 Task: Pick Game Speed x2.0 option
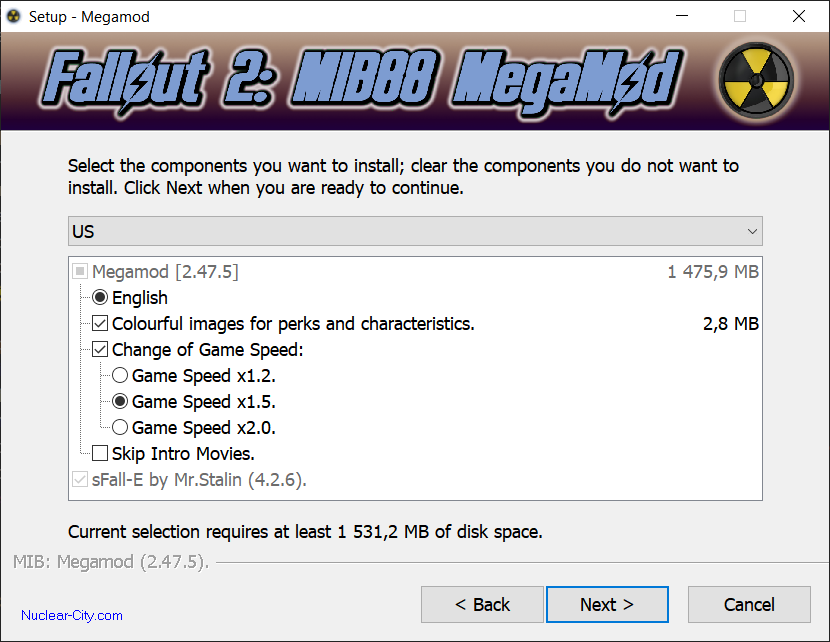pos(120,427)
